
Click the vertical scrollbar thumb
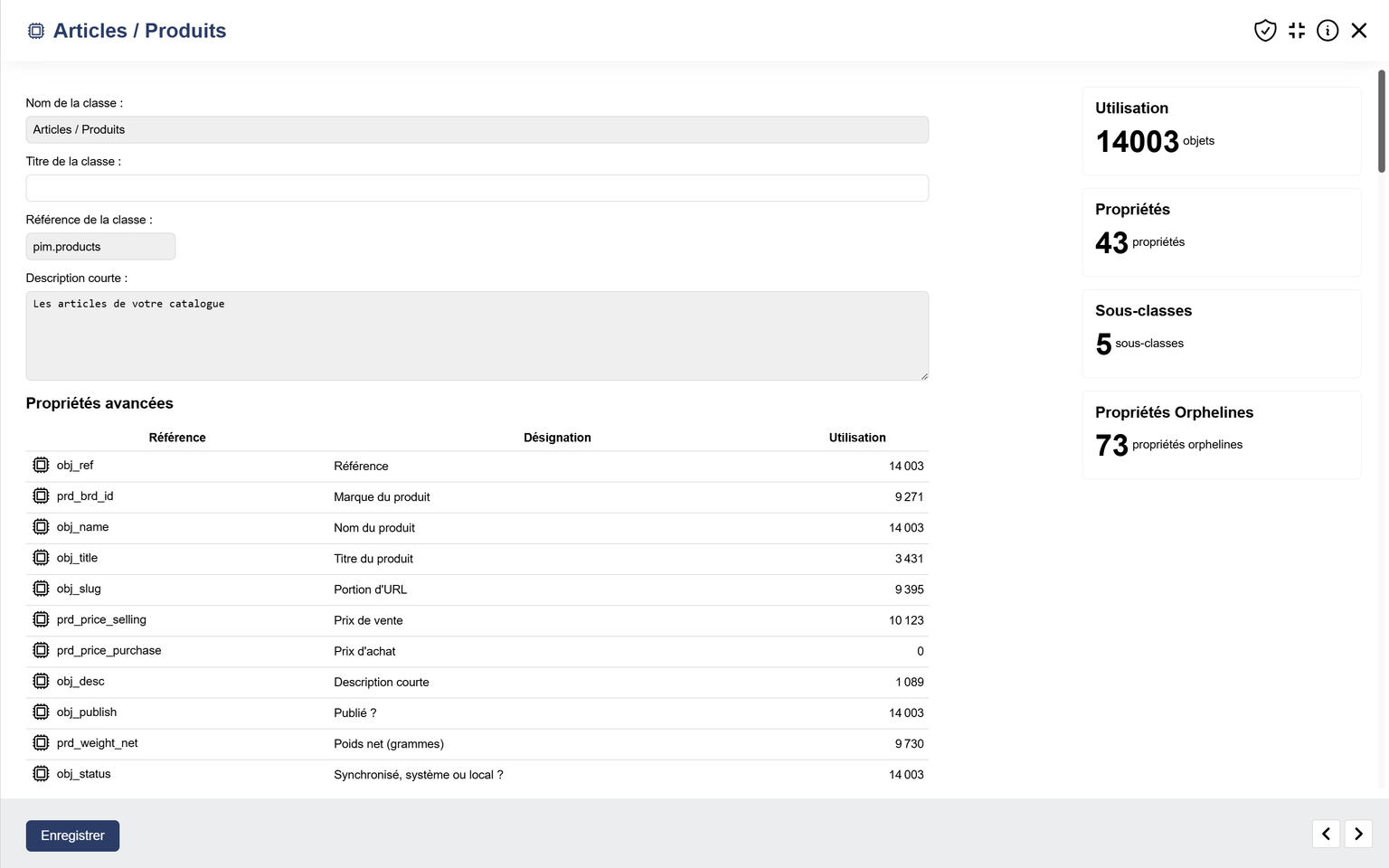click(x=1381, y=121)
